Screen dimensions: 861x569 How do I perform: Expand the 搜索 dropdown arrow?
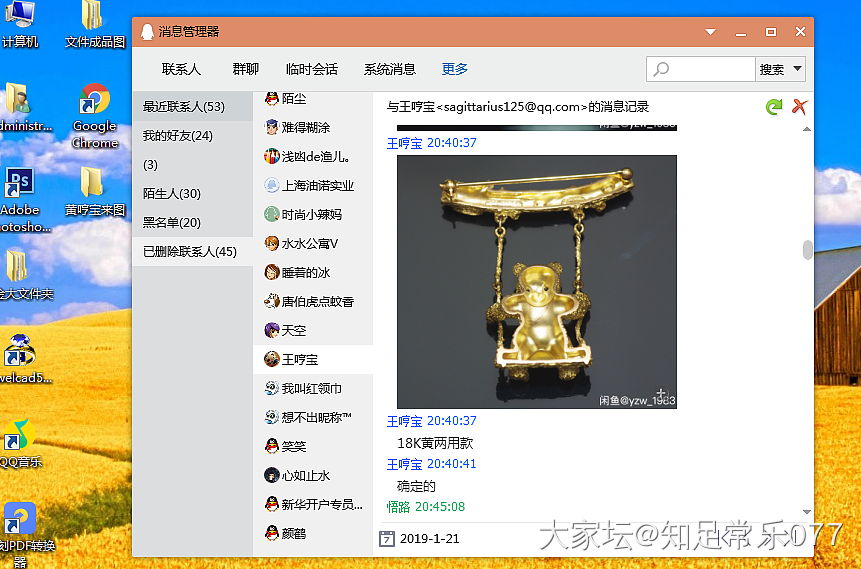797,69
